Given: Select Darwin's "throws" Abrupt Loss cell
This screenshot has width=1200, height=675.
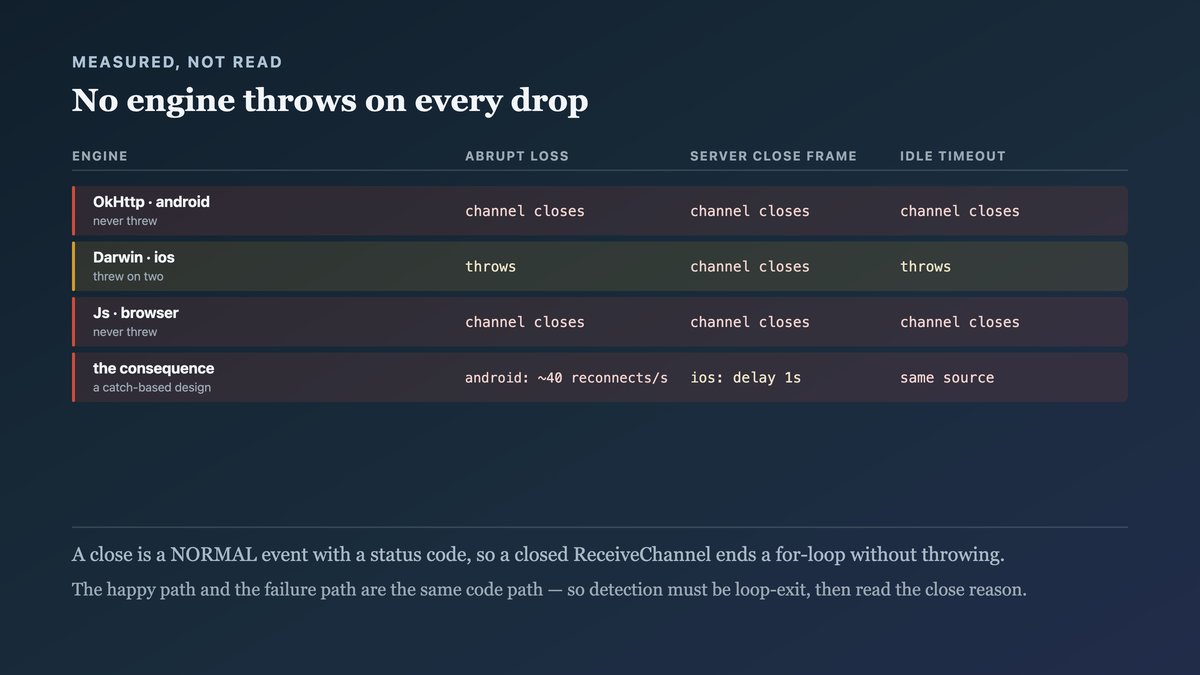Looking at the screenshot, I should (491, 267).
